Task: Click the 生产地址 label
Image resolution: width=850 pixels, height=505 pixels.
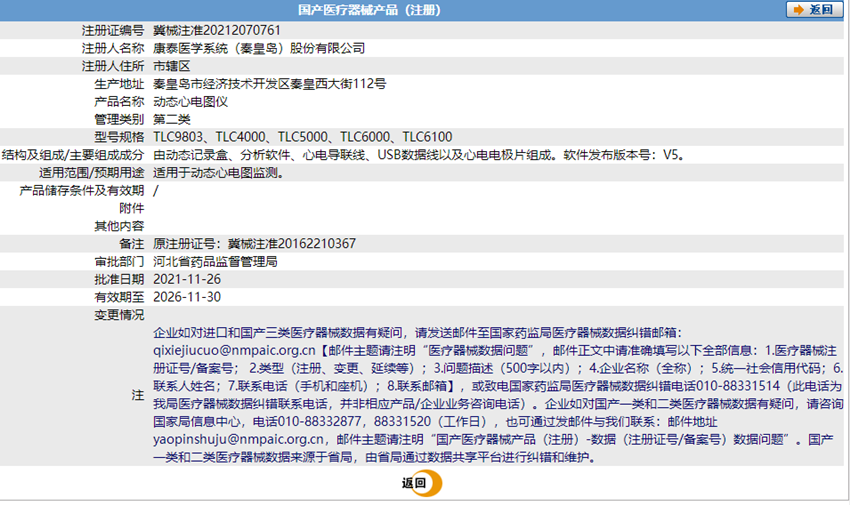Action: point(119,84)
